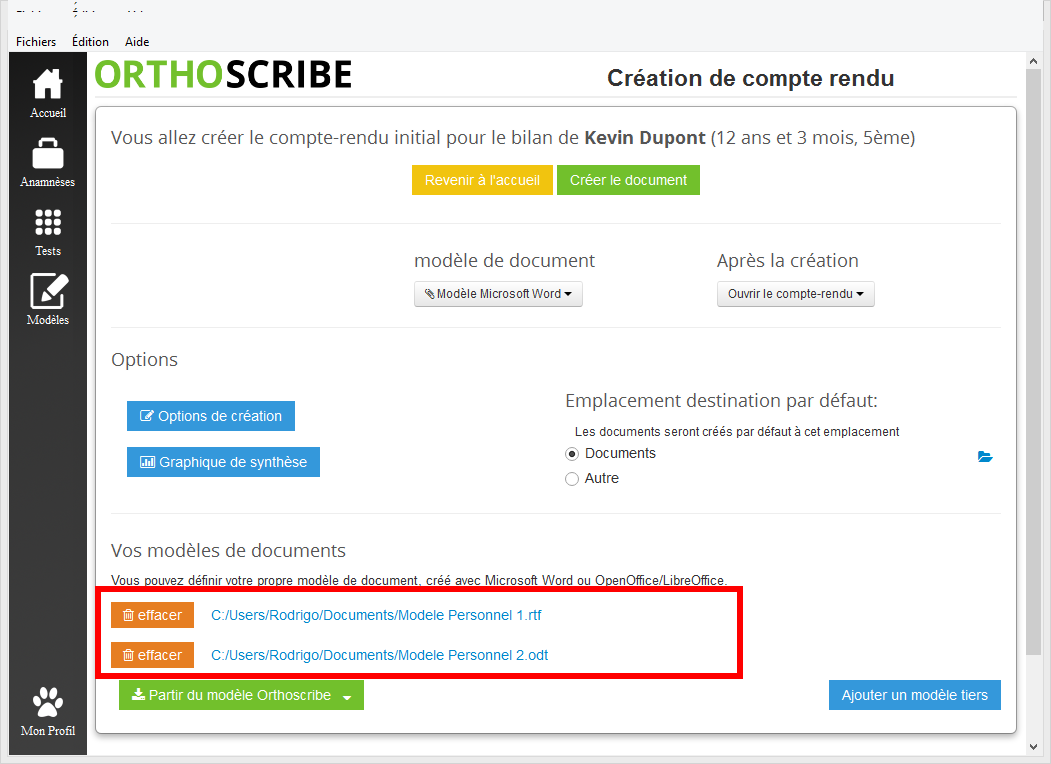Screen dimensions: 1051x764
Task: Open the Accueil home icon in sidebar
Action: point(47,86)
